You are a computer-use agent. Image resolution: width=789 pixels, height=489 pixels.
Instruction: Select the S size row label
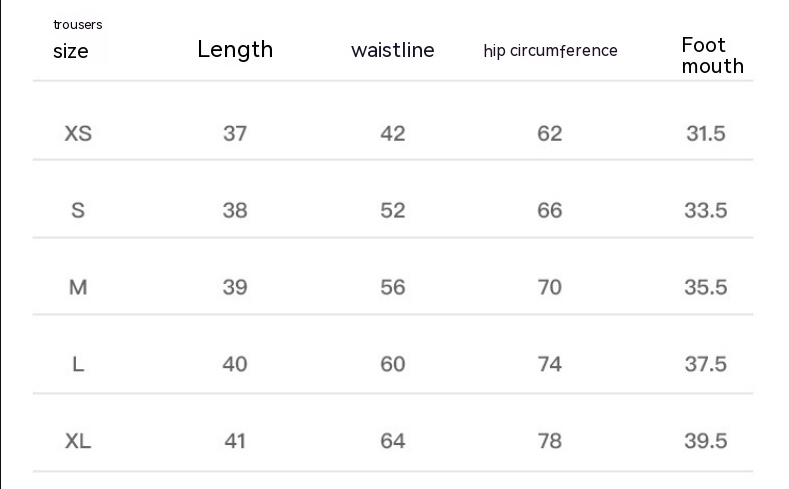click(x=78, y=210)
